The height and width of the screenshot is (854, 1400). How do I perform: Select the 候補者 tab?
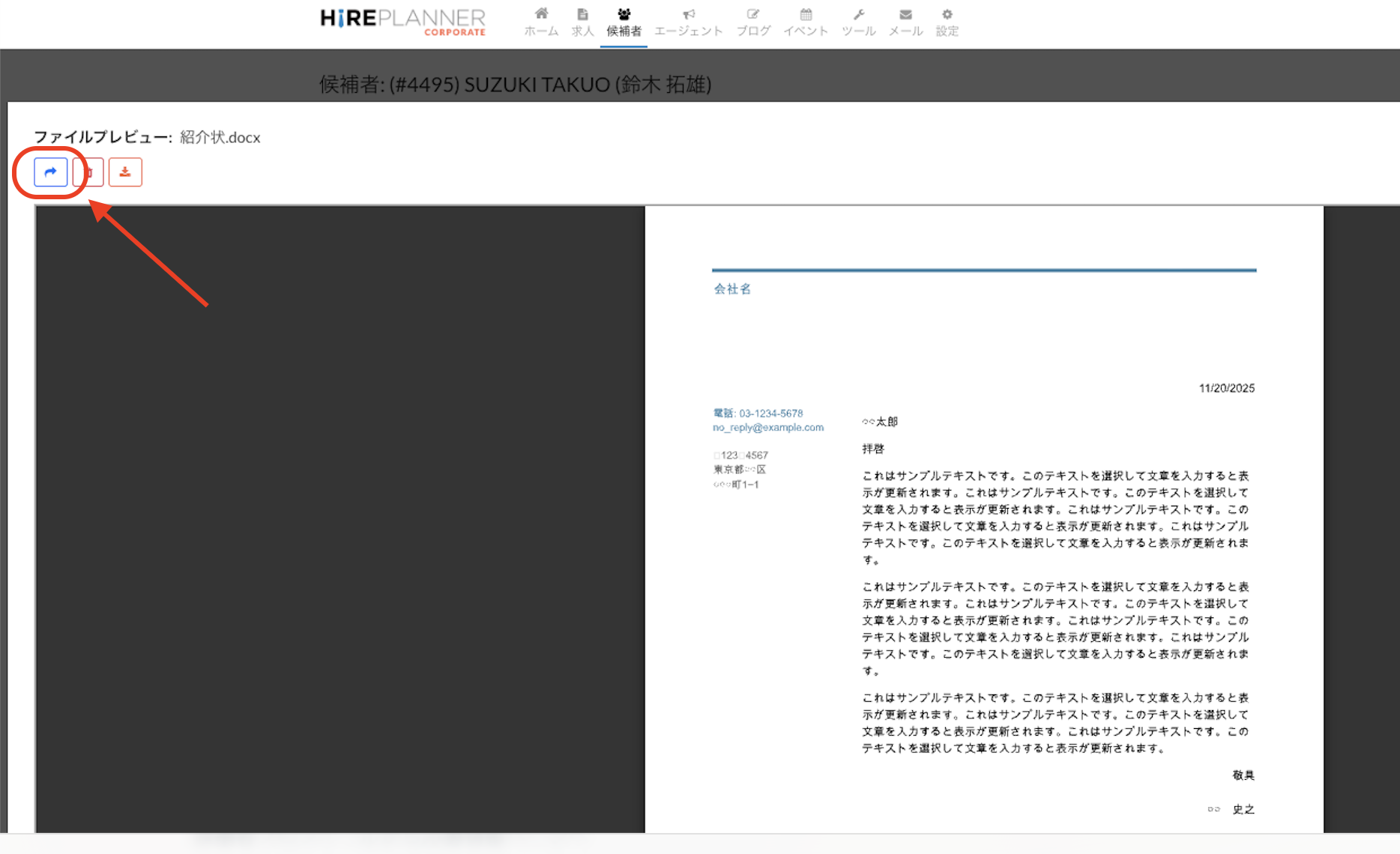point(624,22)
